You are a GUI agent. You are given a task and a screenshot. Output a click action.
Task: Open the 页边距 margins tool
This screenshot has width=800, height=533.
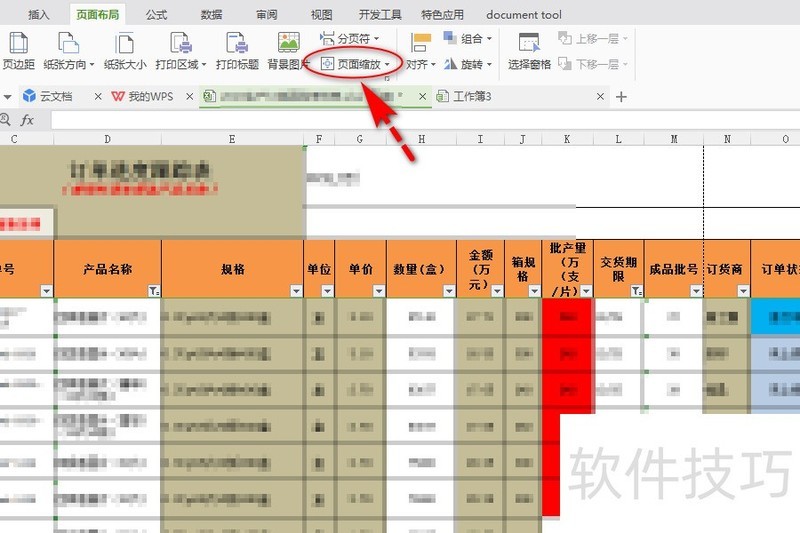pyautogui.click(x=18, y=50)
